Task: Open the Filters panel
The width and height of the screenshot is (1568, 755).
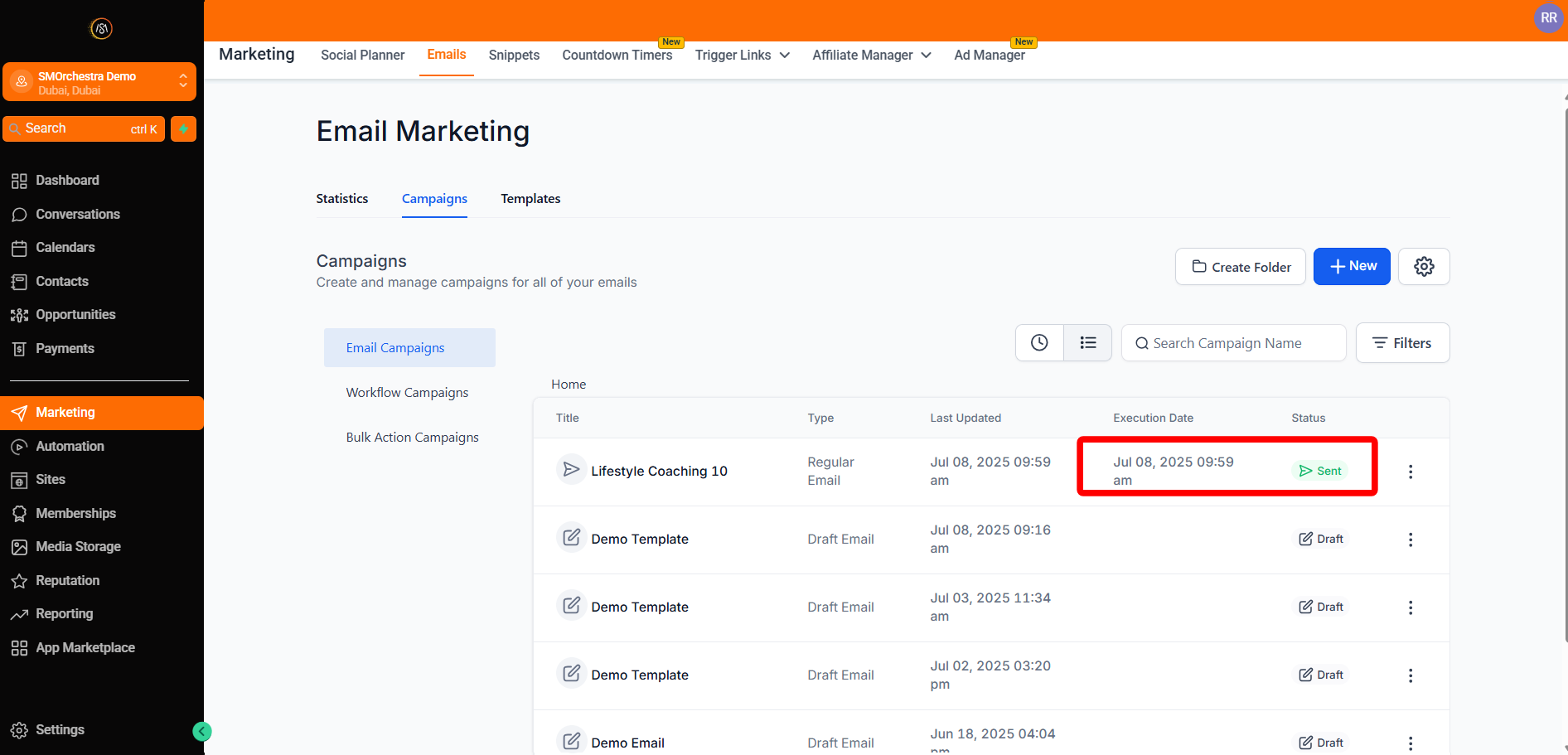Action: [1402, 343]
